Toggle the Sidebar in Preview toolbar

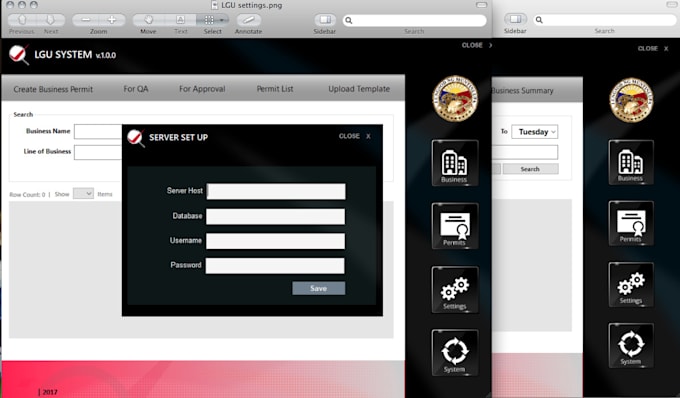pos(325,20)
